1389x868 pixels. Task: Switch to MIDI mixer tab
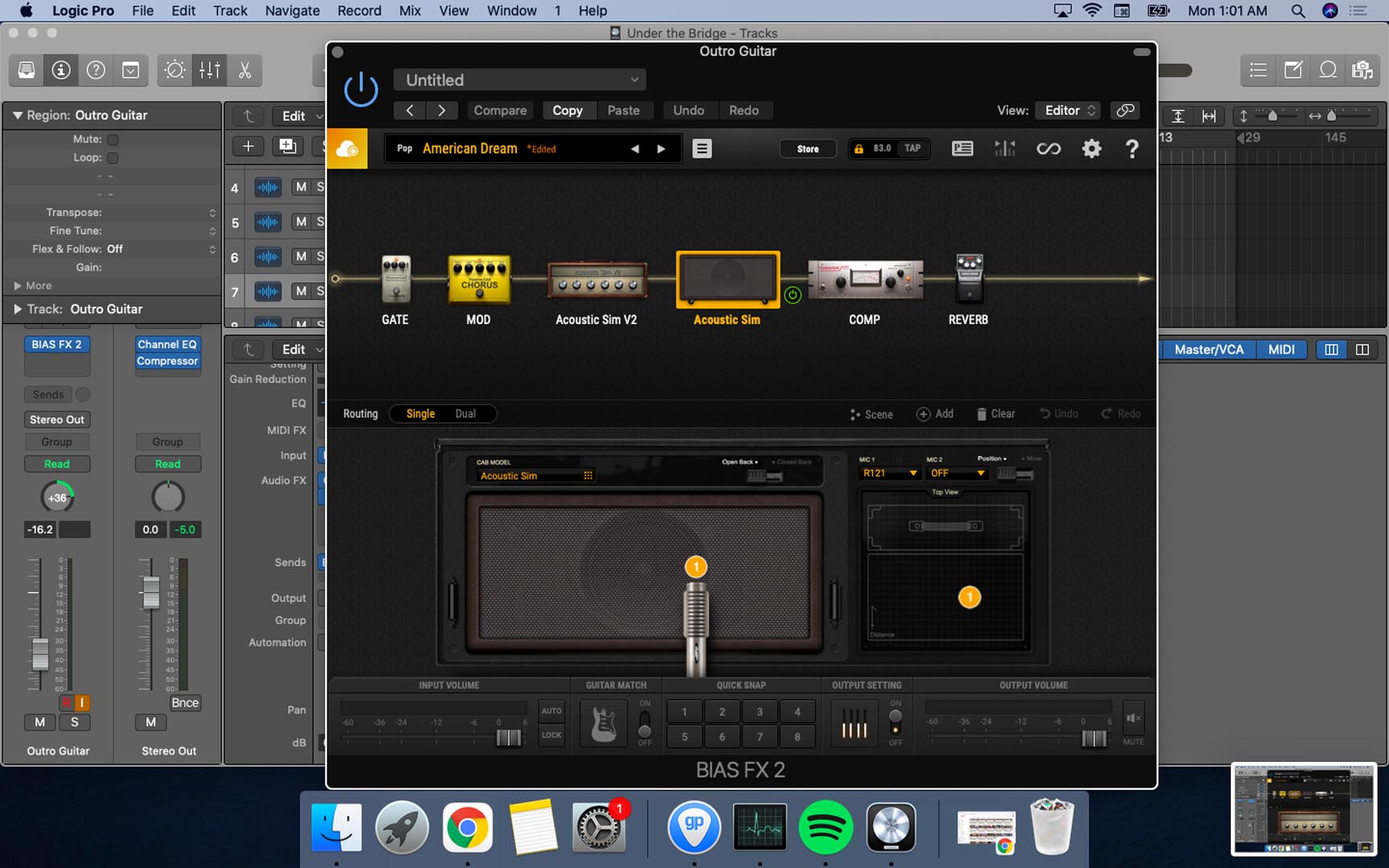pos(1281,350)
